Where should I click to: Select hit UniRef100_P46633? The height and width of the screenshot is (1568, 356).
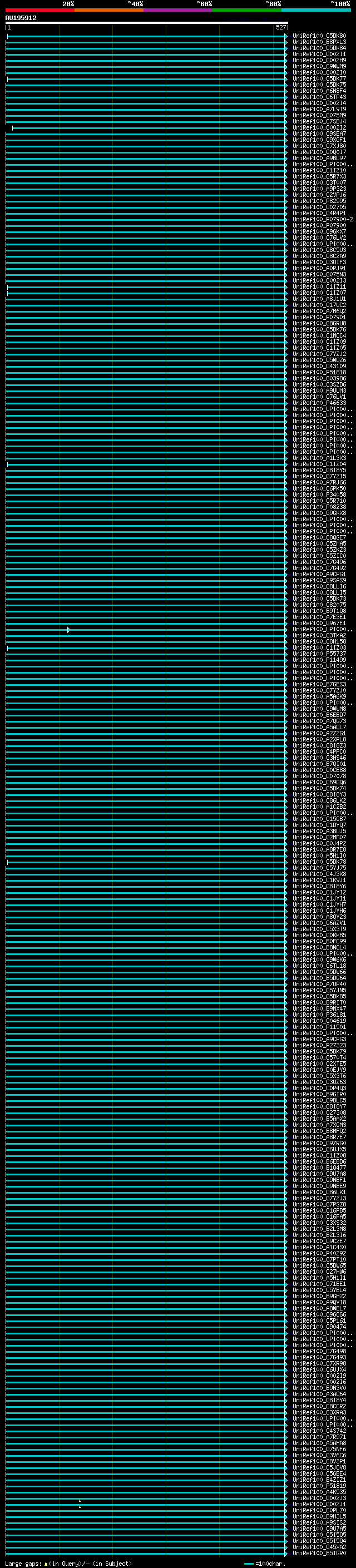(x=319, y=403)
